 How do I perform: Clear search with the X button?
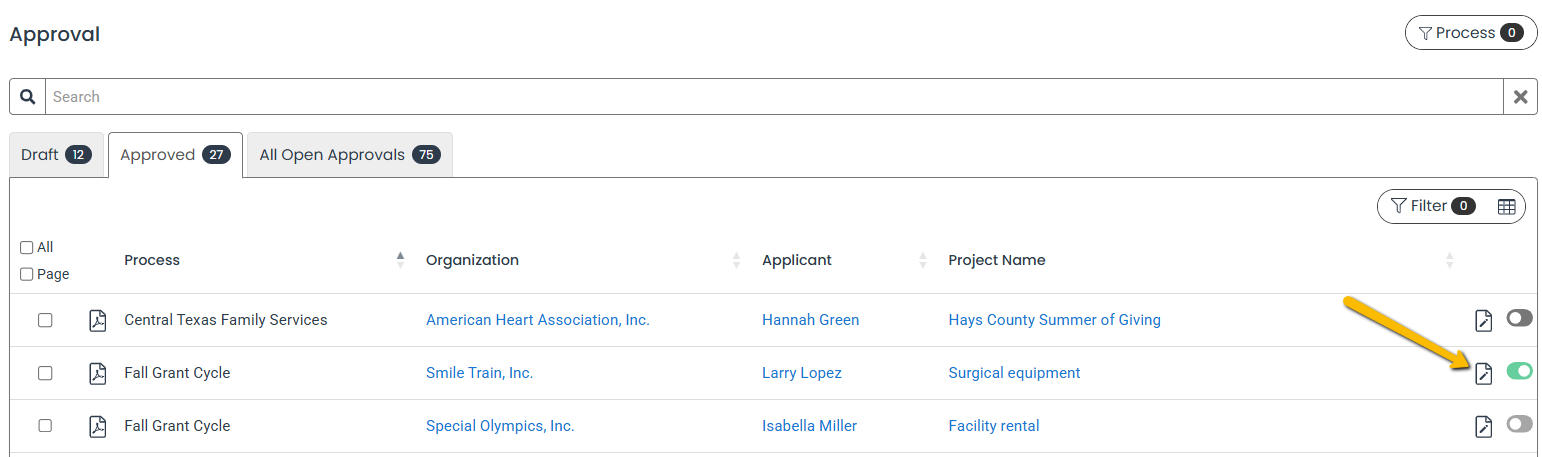1520,97
